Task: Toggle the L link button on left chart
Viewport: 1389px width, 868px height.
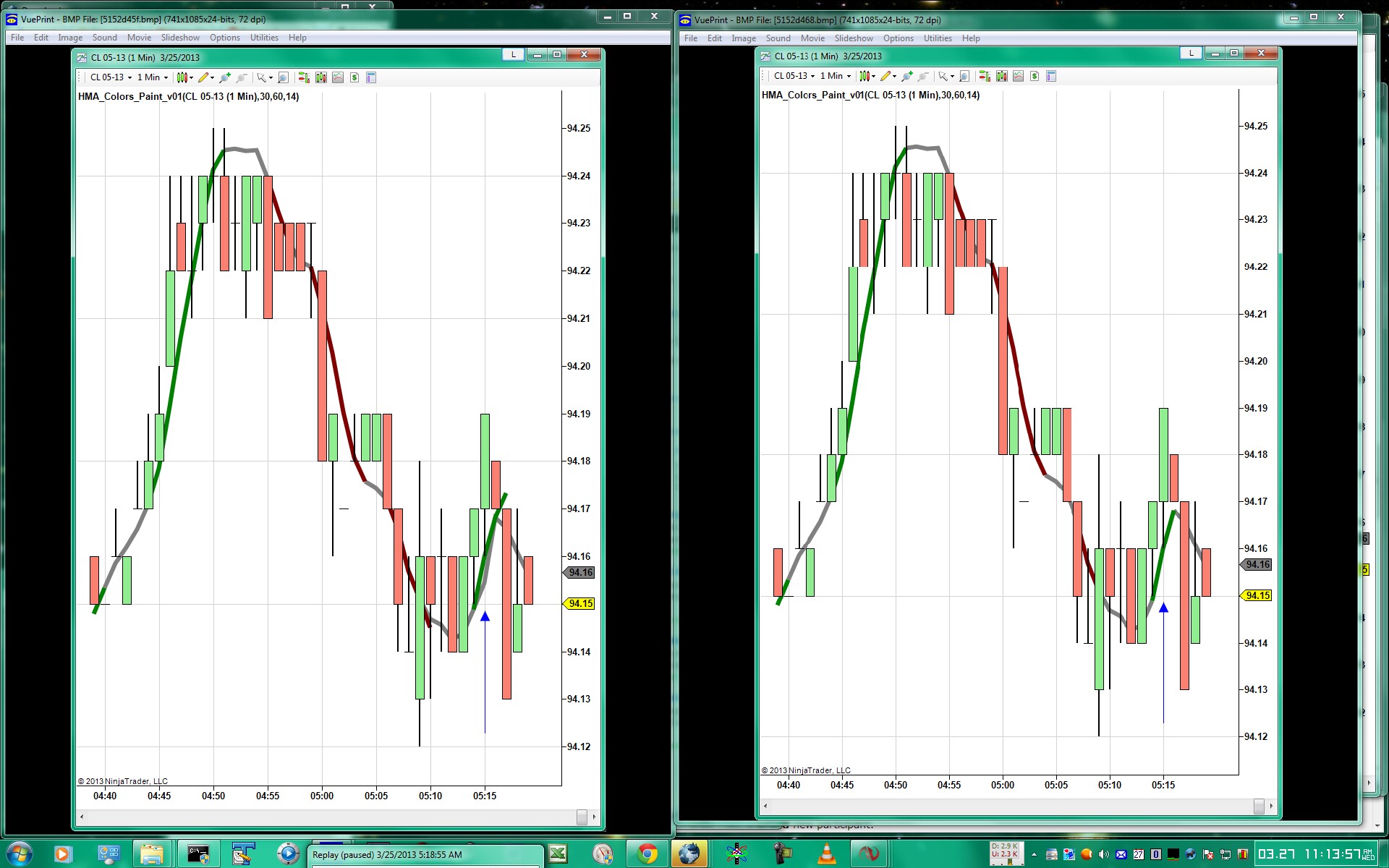Action: pos(513,54)
